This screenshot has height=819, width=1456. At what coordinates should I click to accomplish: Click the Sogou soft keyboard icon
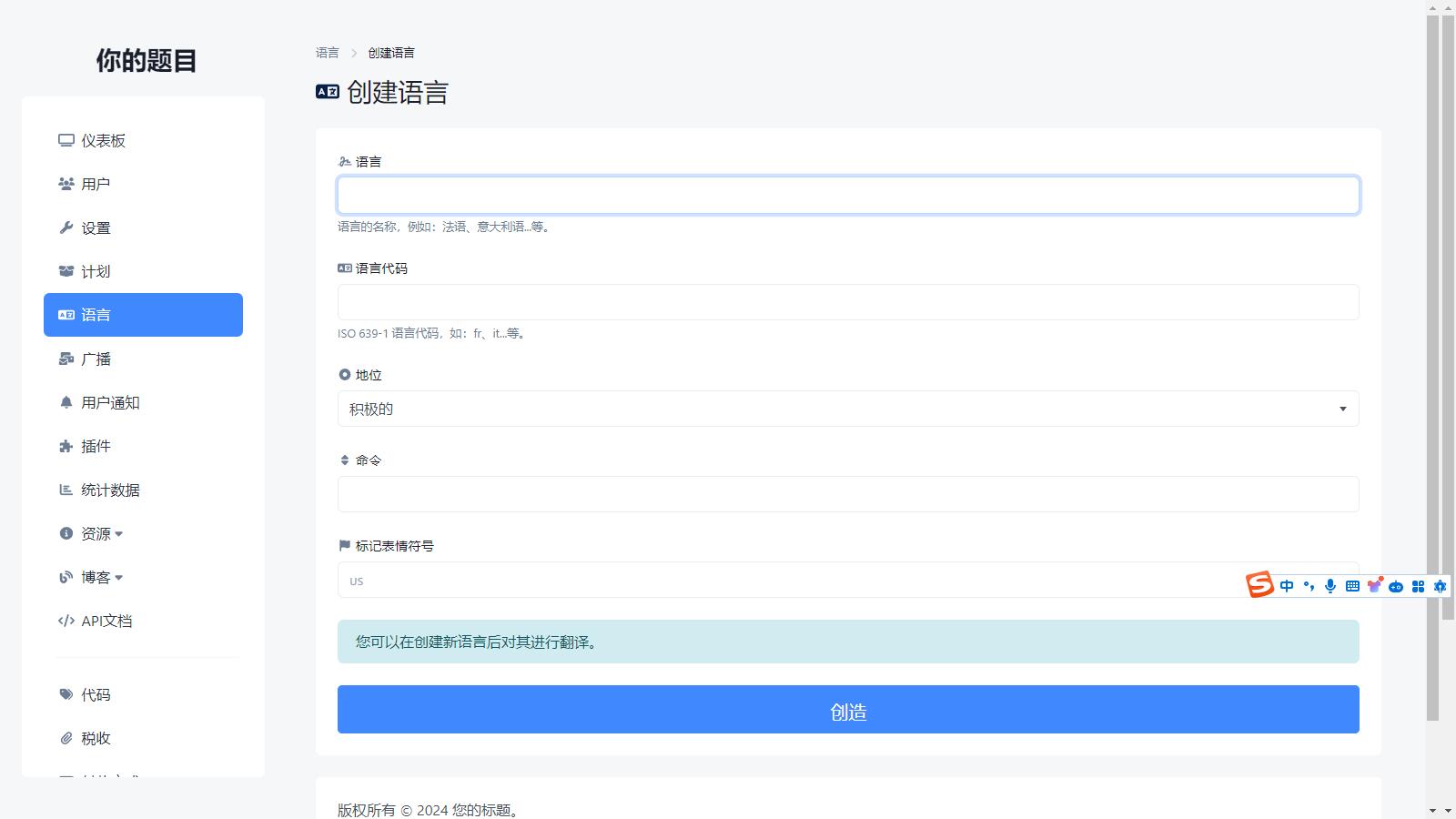coord(1352,586)
